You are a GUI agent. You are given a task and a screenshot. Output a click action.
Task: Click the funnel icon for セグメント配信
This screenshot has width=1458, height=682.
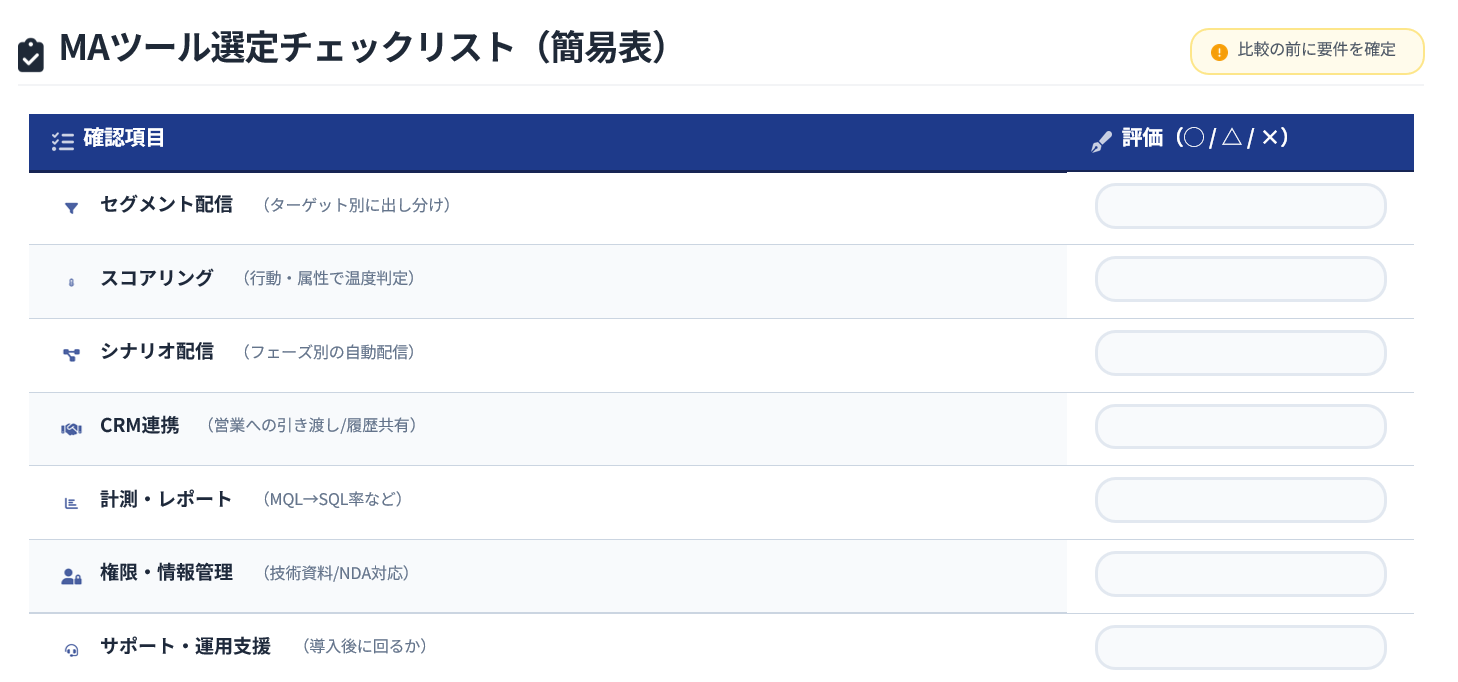[71, 208]
